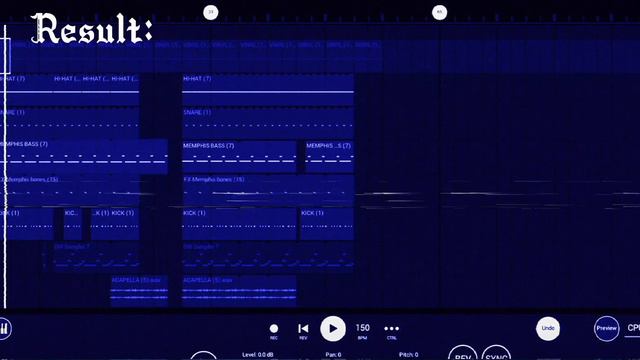This screenshot has width=640, height=360.
Task: Select the bar 65 timeline marker
Action: coord(440,12)
